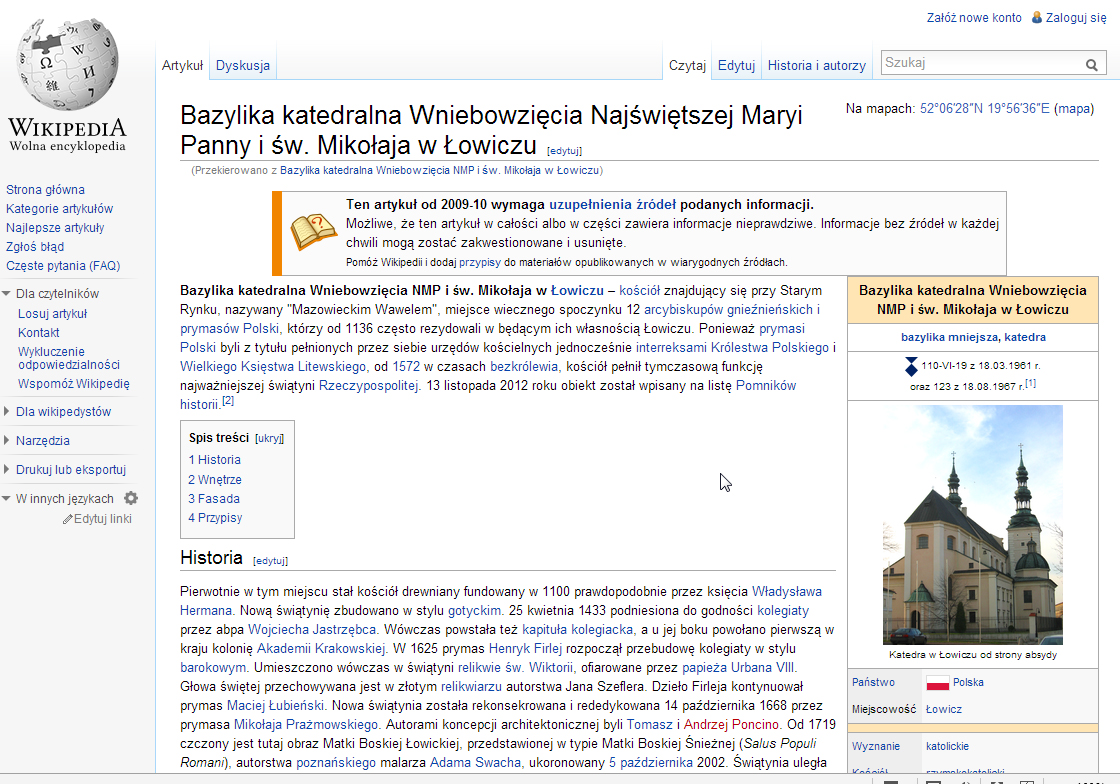Image resolution: width=1120 pixels, height=784 pixels.
Task: Open katolickie link in infobox
Action: click(x=947, y=746)
